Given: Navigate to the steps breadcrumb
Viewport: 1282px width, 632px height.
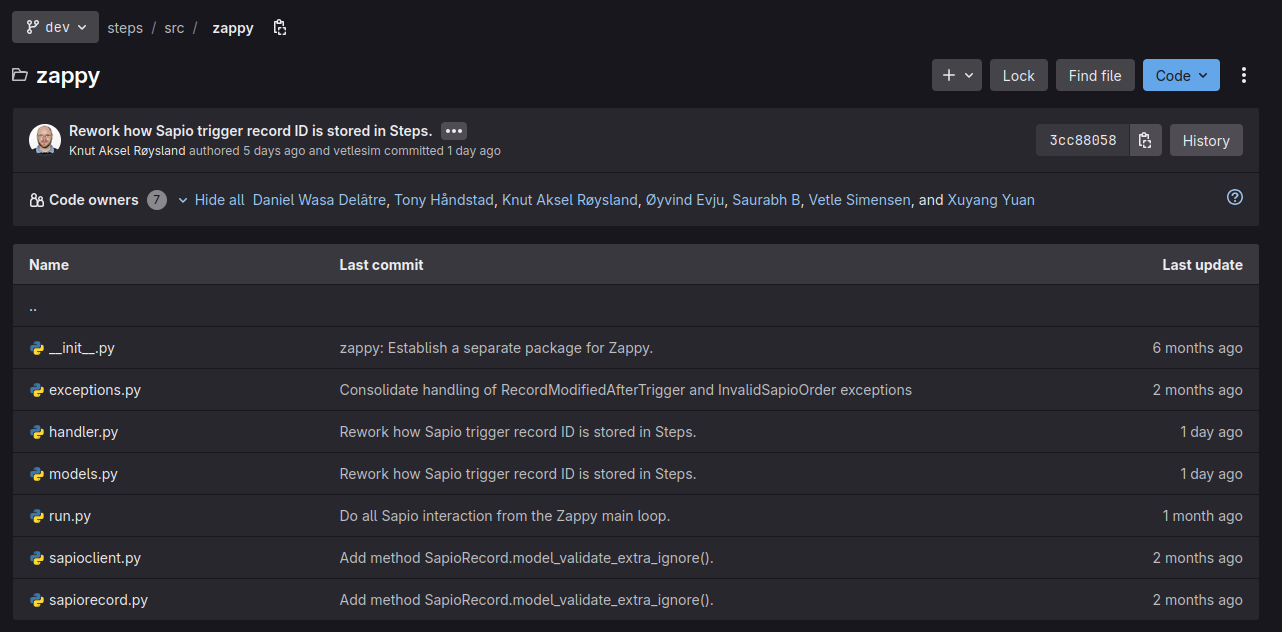Looking at the screenshot, I should point(125,28).
